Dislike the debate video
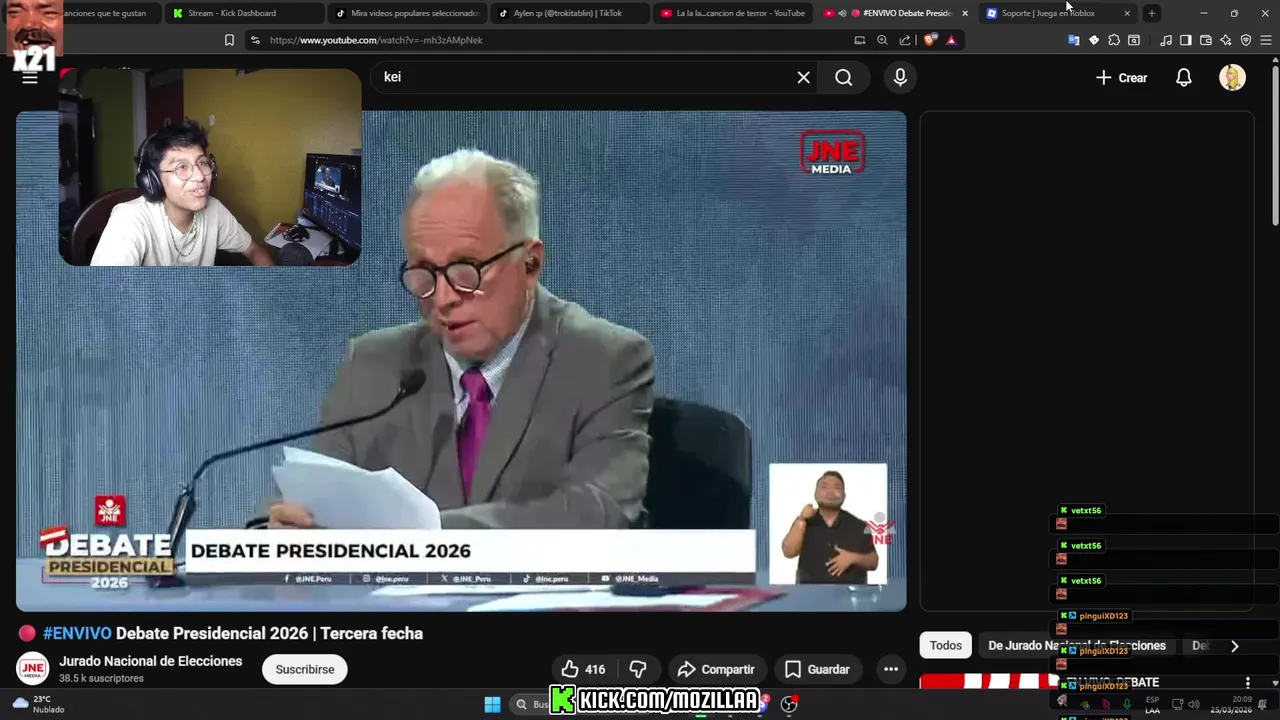 (x=638, y=669)
